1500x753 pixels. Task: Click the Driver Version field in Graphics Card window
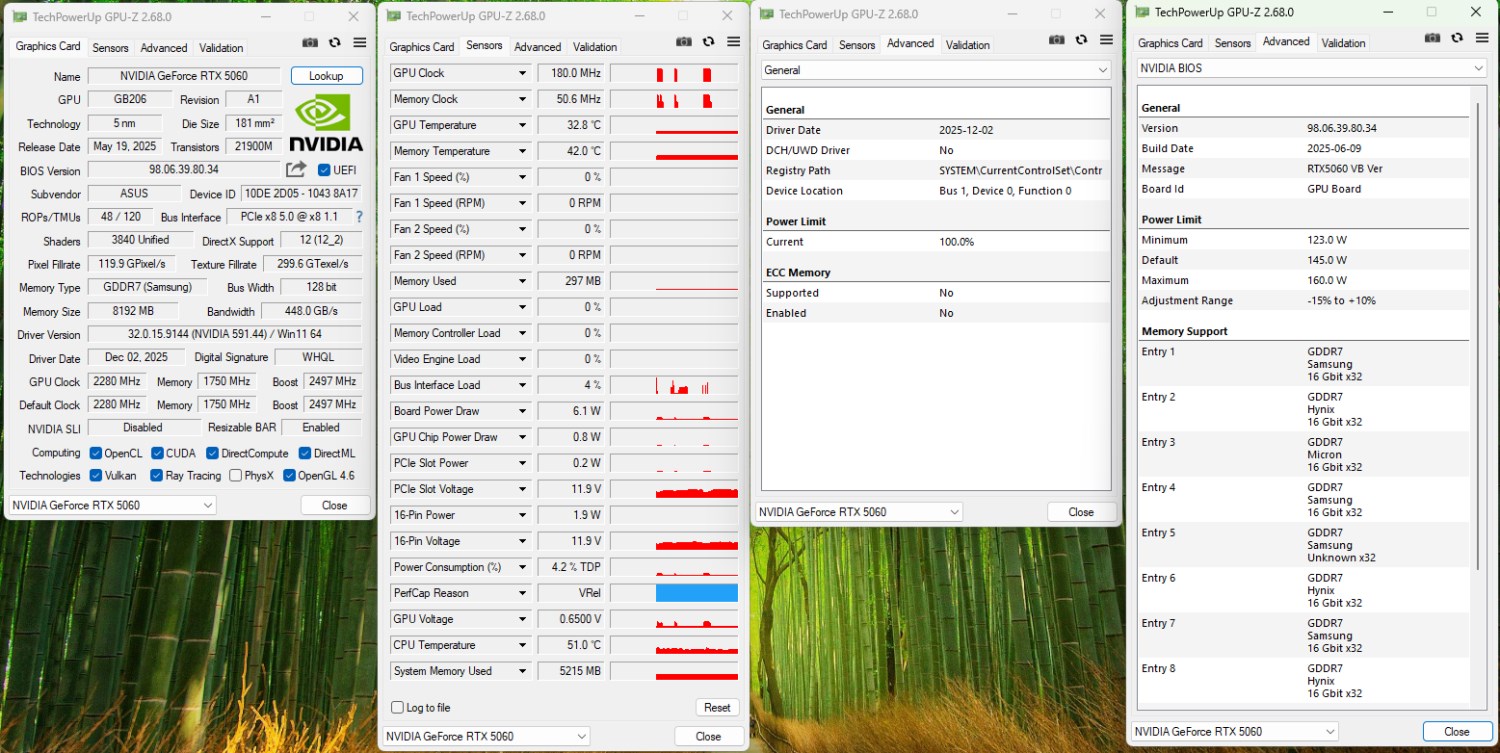point(225,335)
